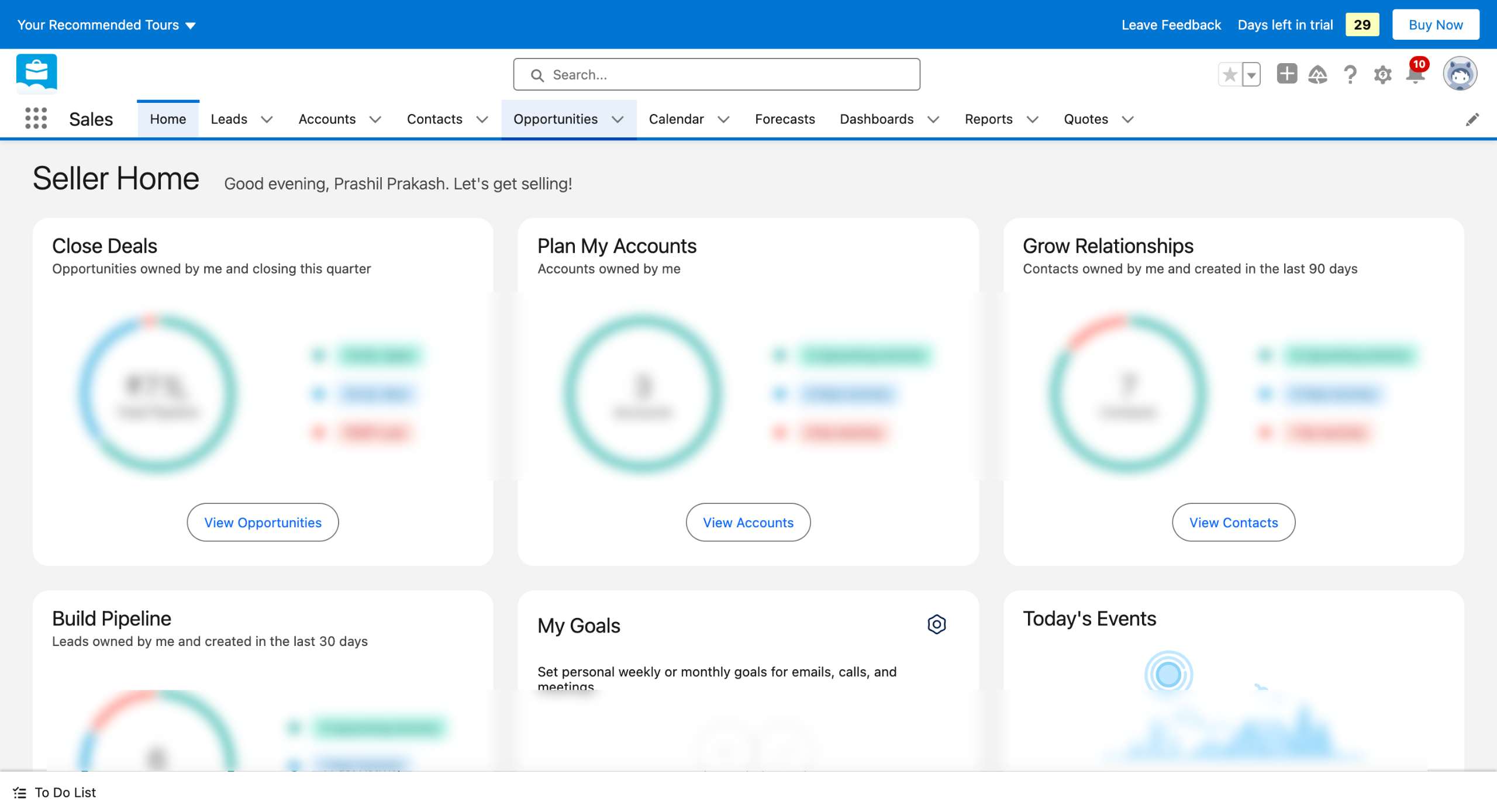Click the Leave Feedback link
The image size is (1497, 812).
1171,25
